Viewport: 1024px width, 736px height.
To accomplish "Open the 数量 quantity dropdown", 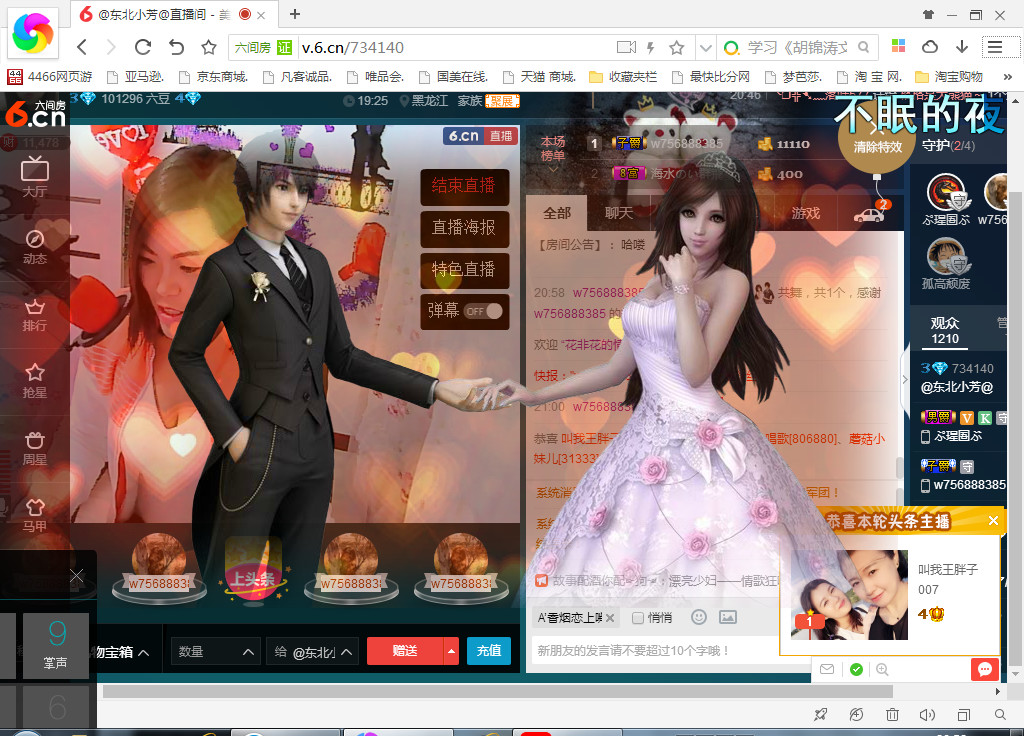I will point(216,651).
